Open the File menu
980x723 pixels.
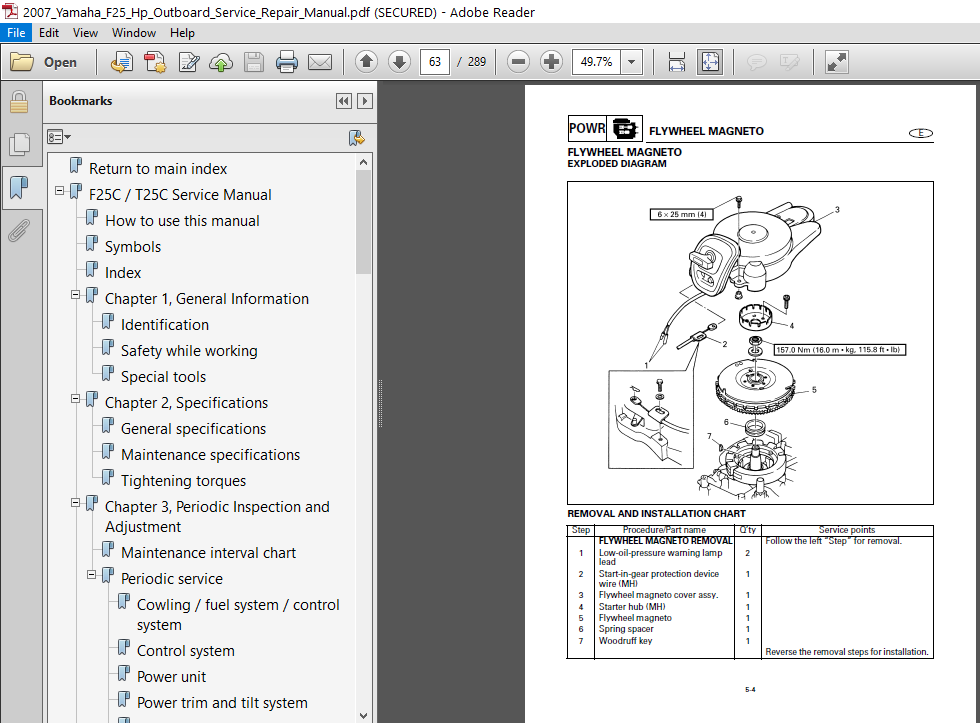pyautogui.click(x=16, y=33)
